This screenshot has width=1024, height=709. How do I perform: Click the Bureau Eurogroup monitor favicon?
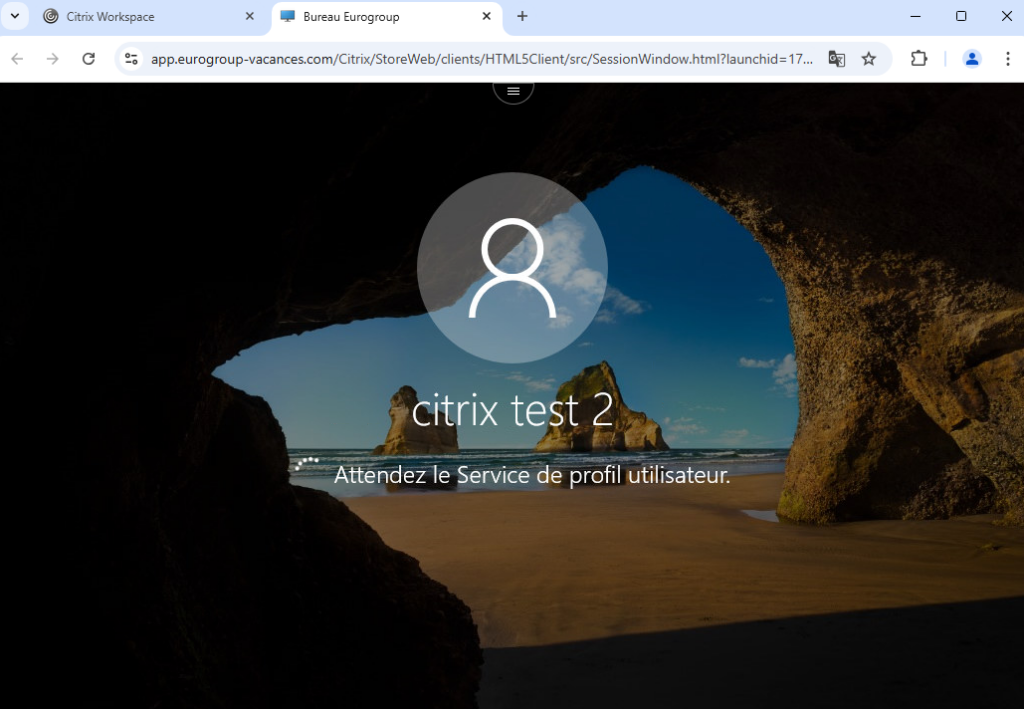coord(287,16)
